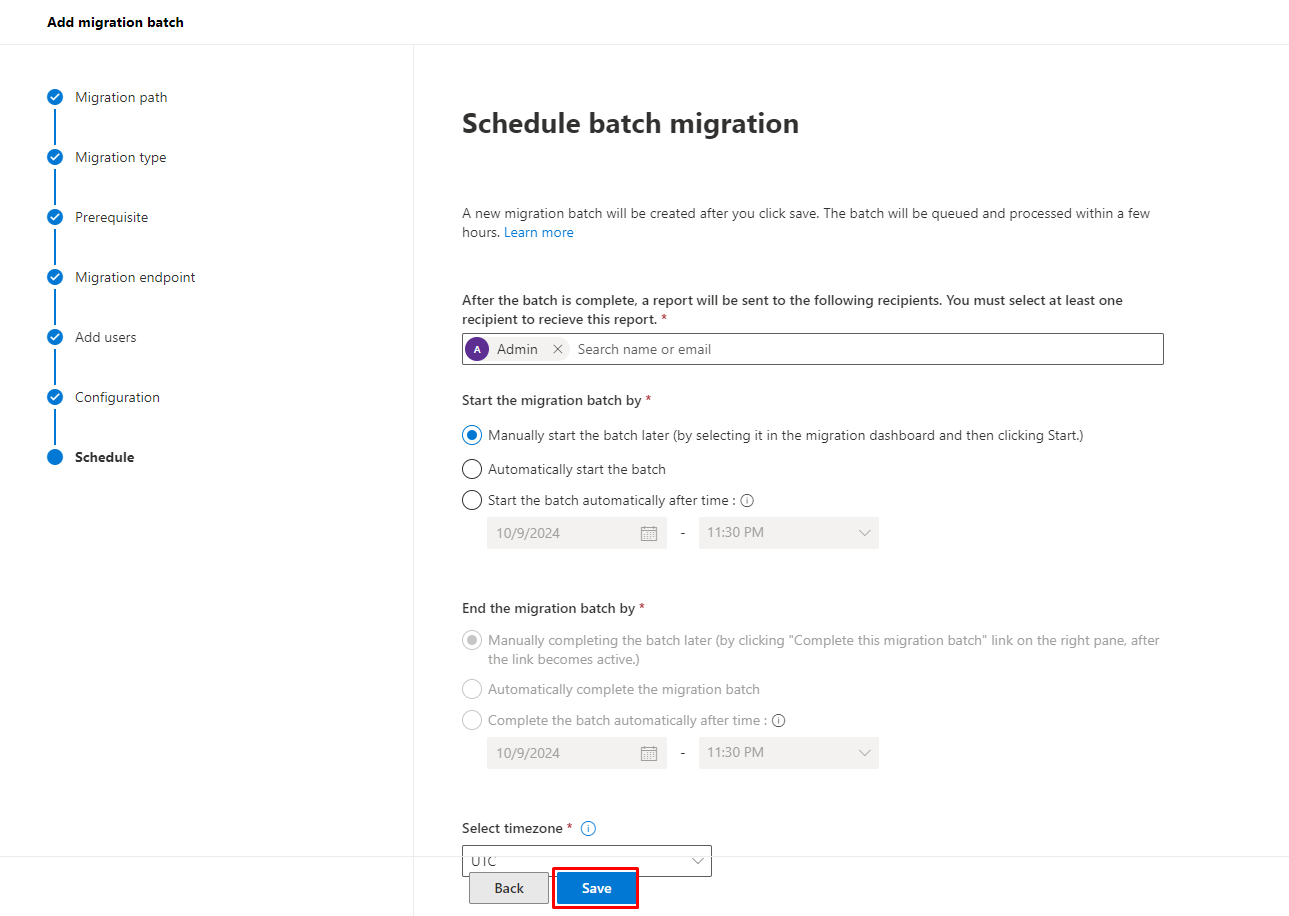Screen dimensions: 1289x916
Task: Select Manually completing the batch later option
Action: coord(472,640)
